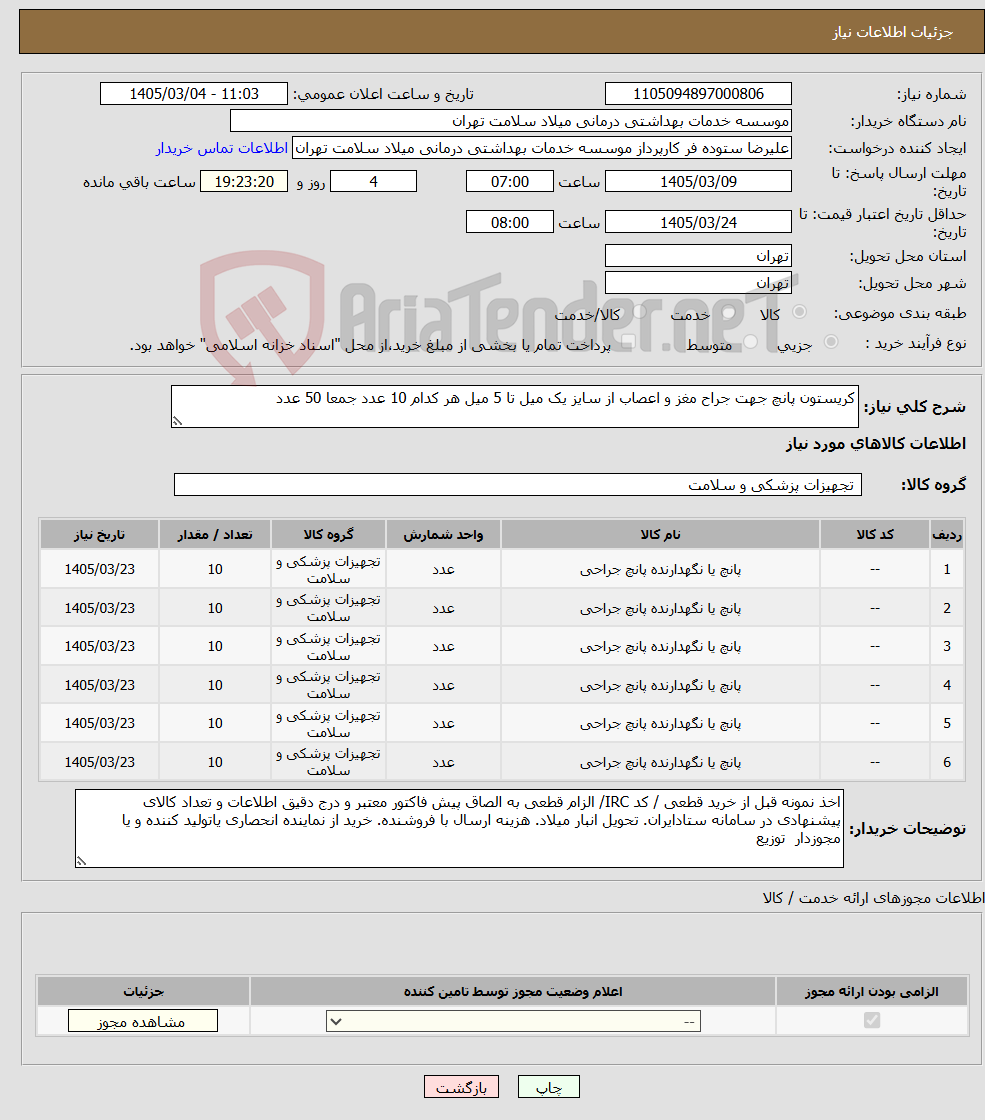Click the جزئیات اطلاعات نیاز page title
This screenshot has height=1120, width=985.
892,32
